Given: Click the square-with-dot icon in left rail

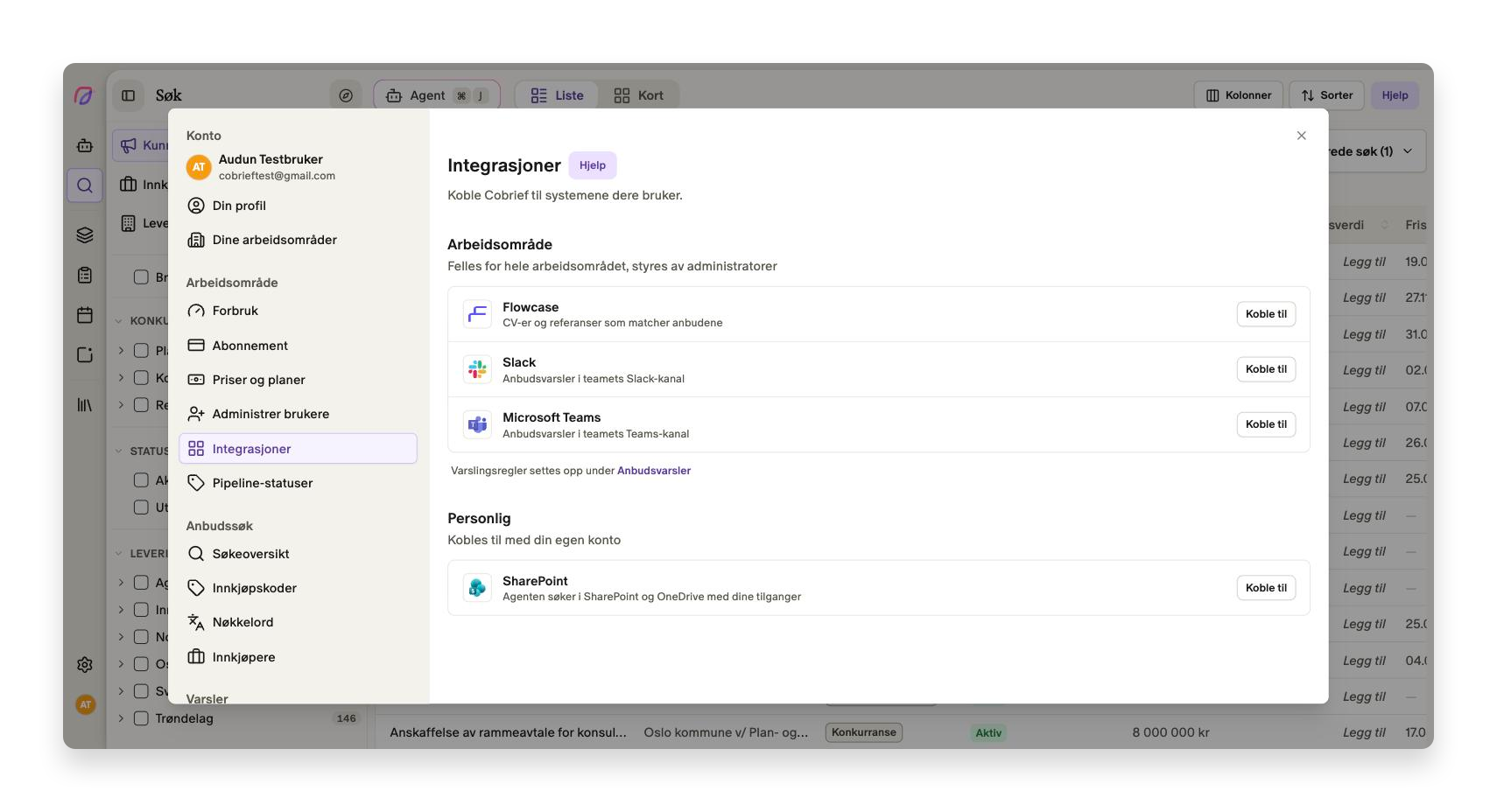Looking at the screenshot, I should tap(85, 354).
